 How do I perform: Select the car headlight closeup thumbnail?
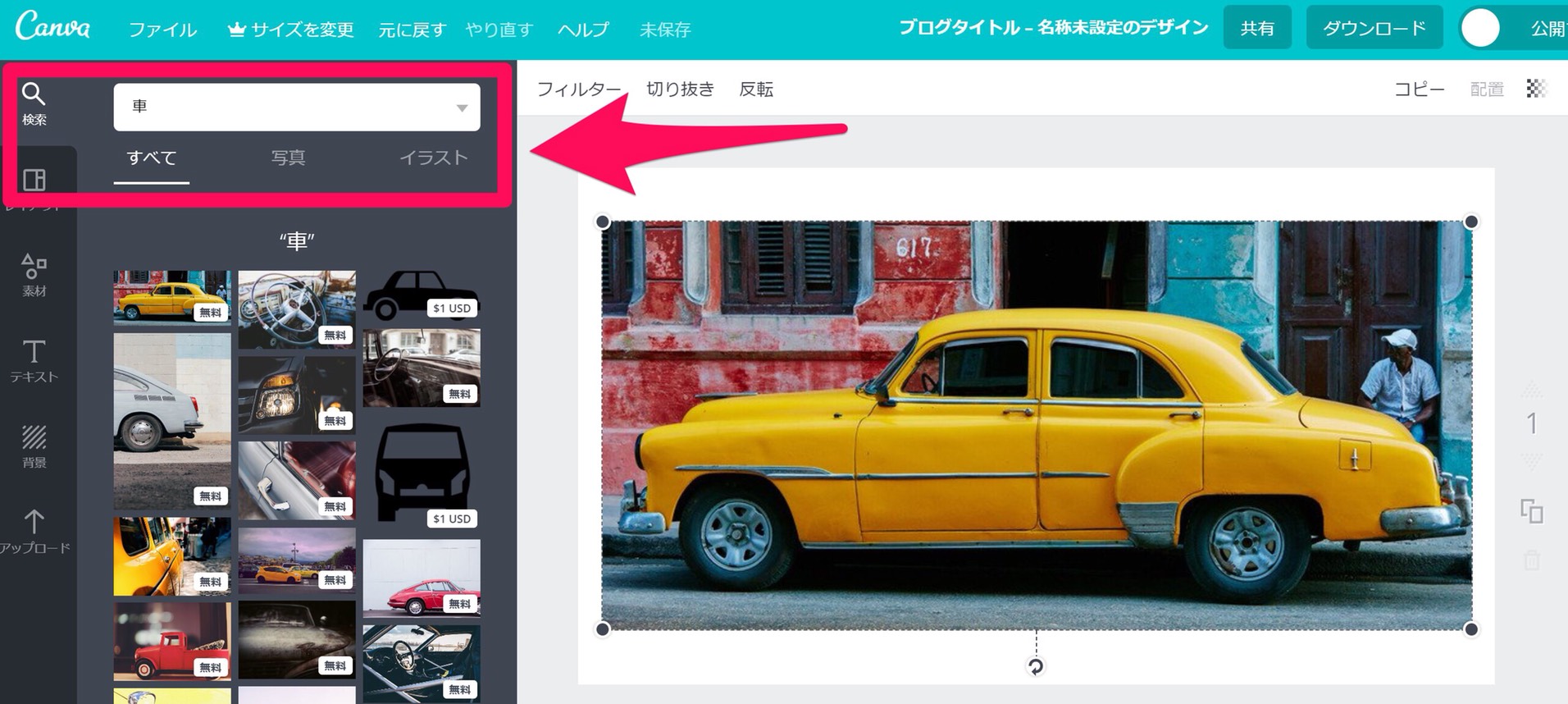click(x=297, y=395)
